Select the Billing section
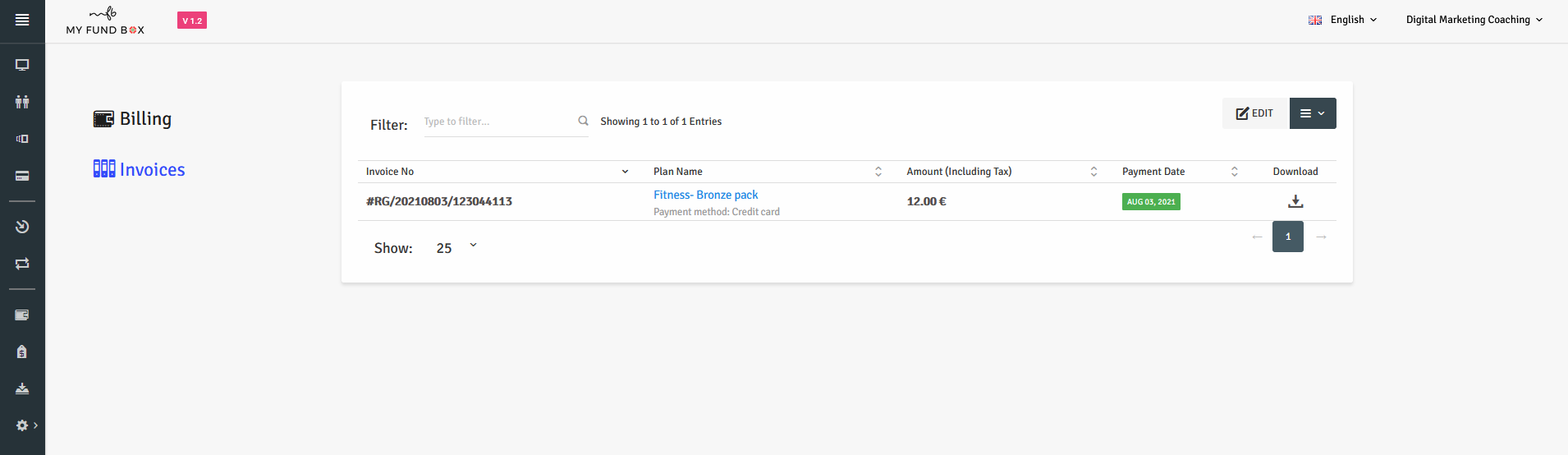Screen dimensions: 1568x455 pyautogui.click(x=133, y=119)
